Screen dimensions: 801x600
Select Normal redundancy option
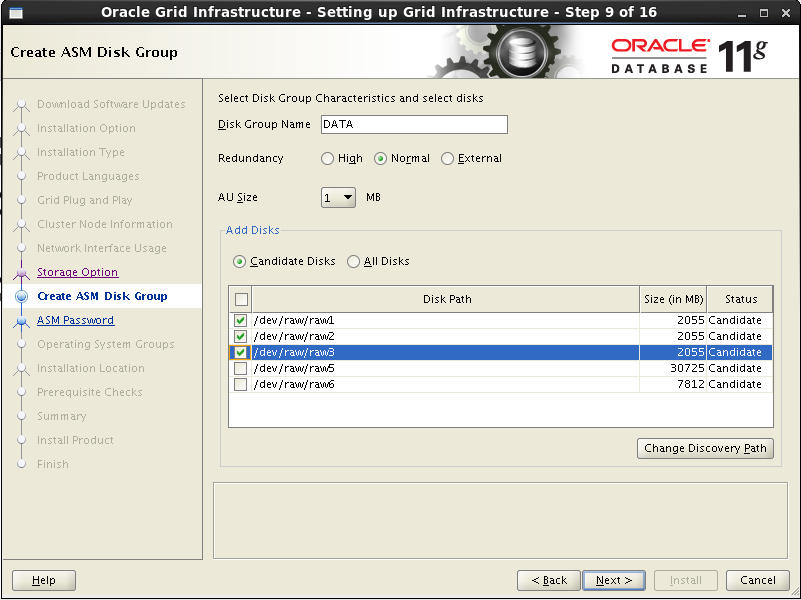click(380, 159)
